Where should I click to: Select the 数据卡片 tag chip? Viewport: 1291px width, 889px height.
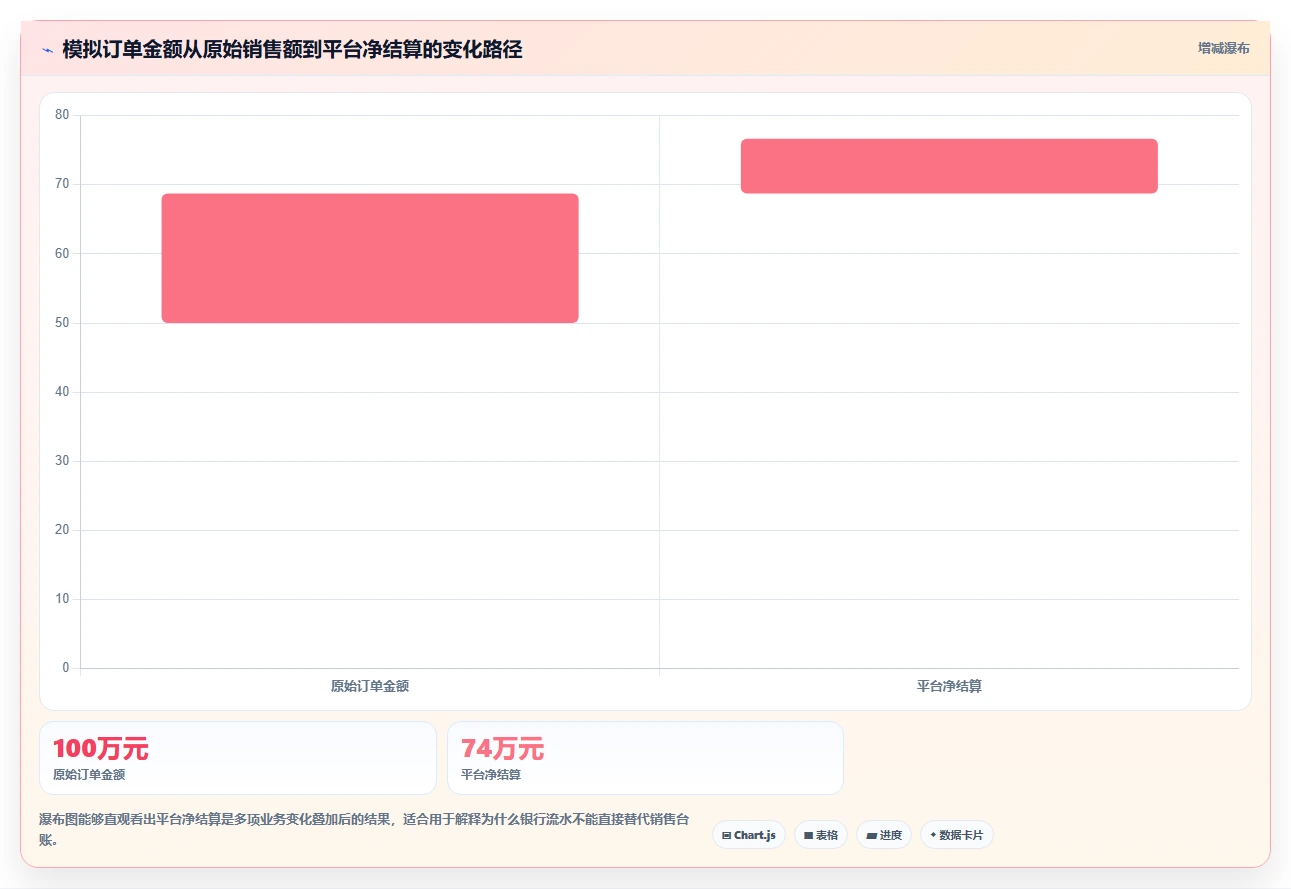957,835
